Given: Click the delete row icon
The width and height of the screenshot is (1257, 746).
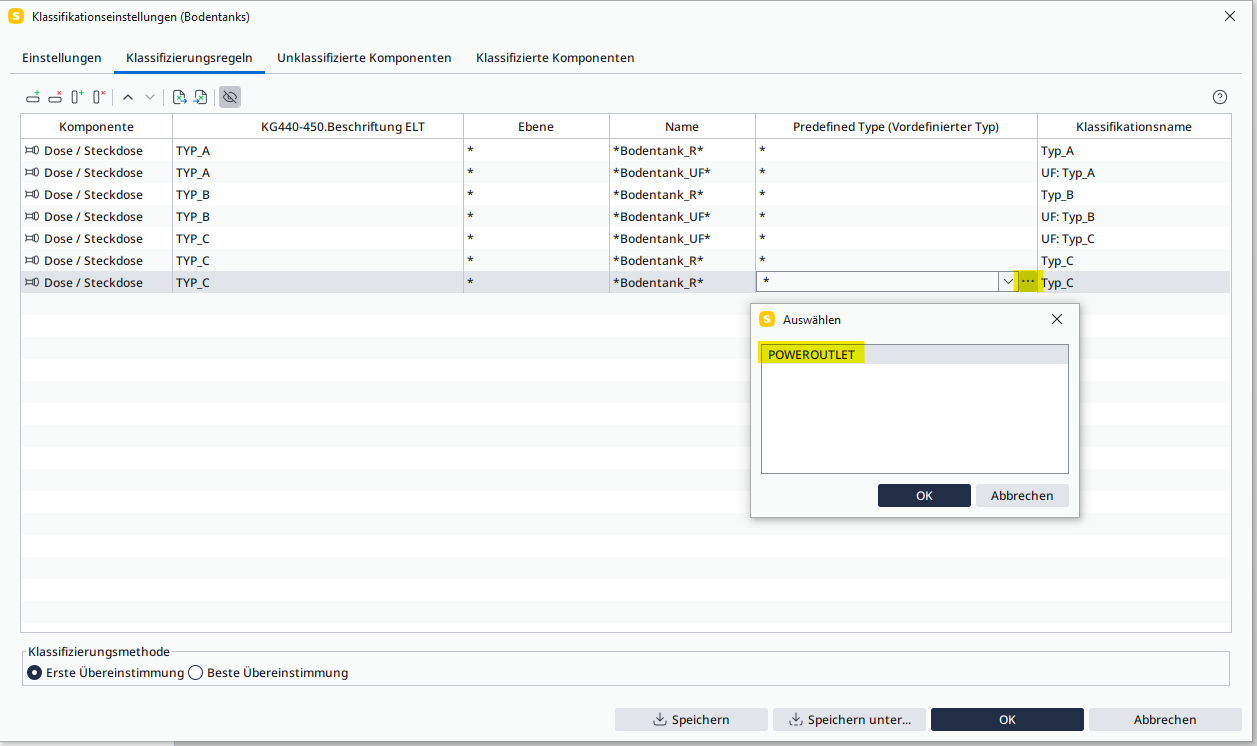Looking at the screenshot, I should [55, 97].
